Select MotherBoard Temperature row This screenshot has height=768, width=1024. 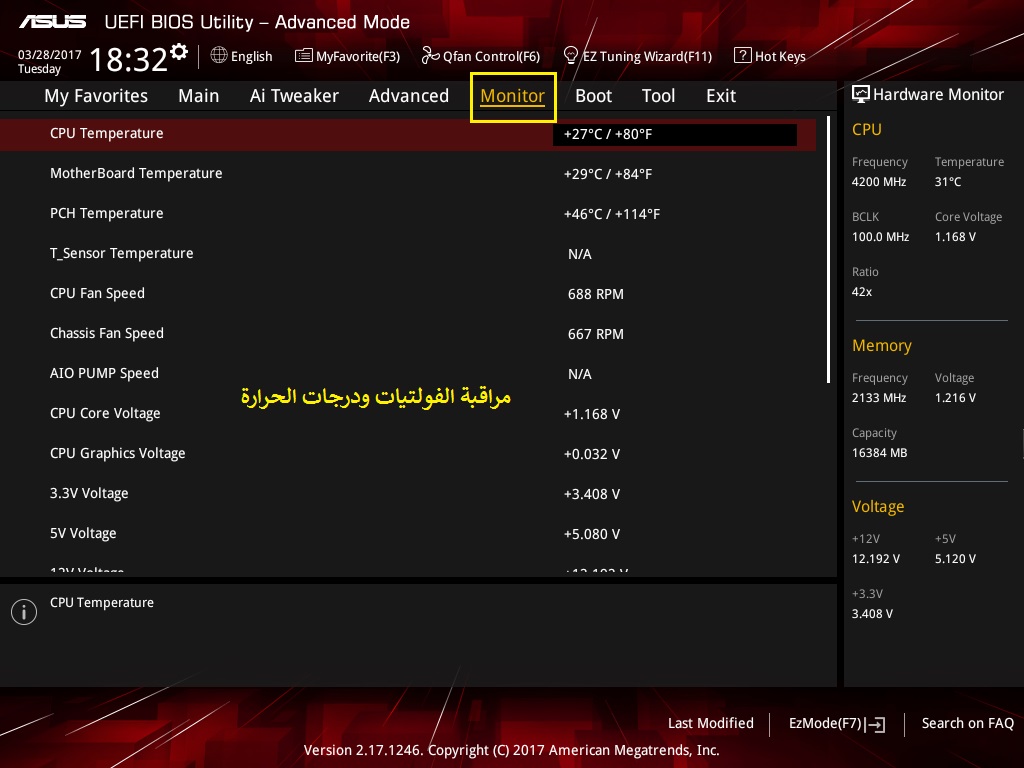click(408, 174)
